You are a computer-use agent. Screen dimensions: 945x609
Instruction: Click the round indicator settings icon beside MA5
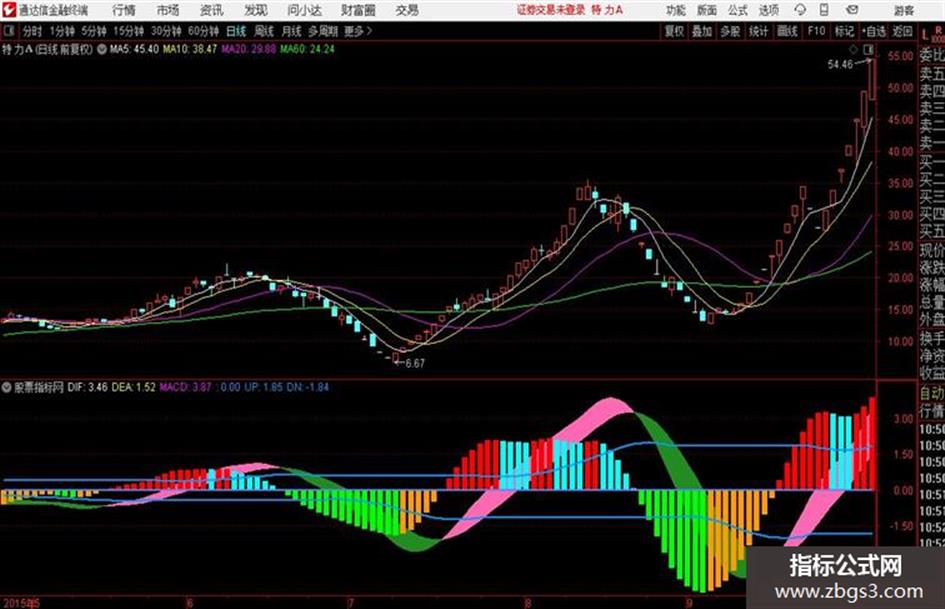tap(102, 49)
